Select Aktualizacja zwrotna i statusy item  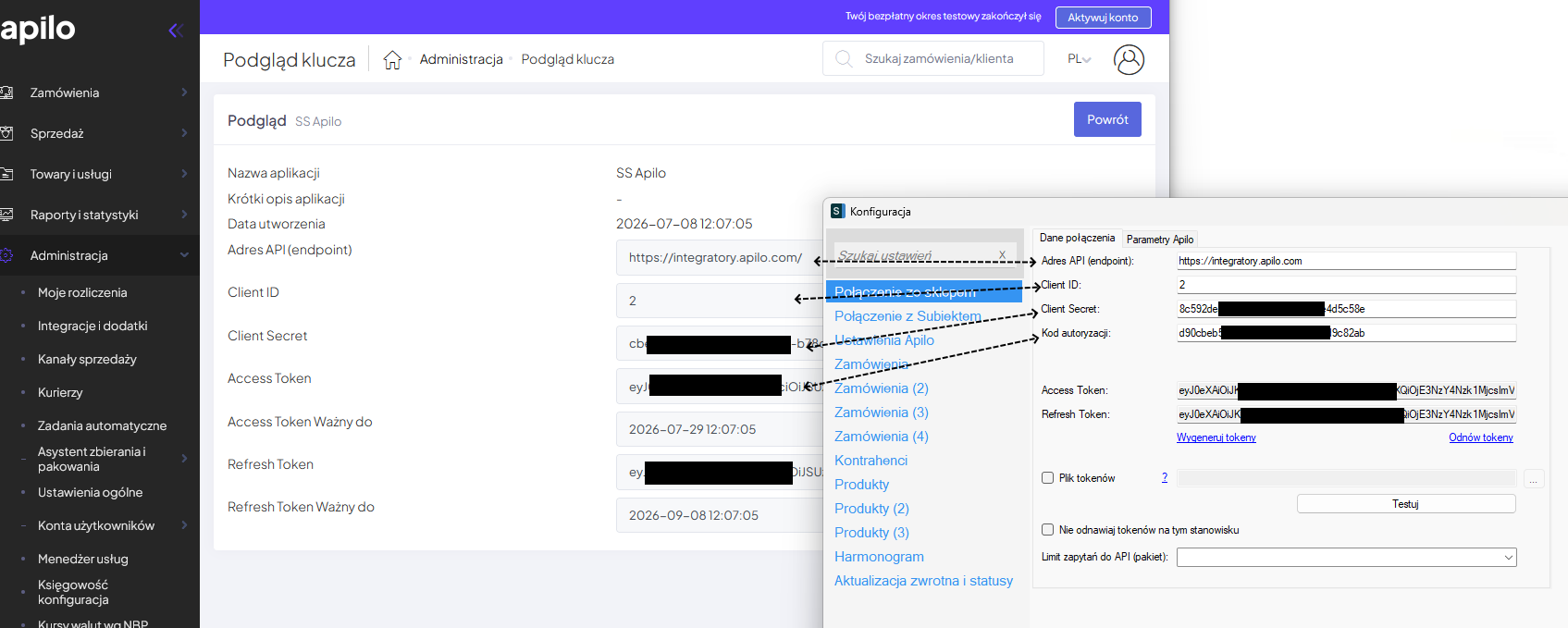[923, 581]
